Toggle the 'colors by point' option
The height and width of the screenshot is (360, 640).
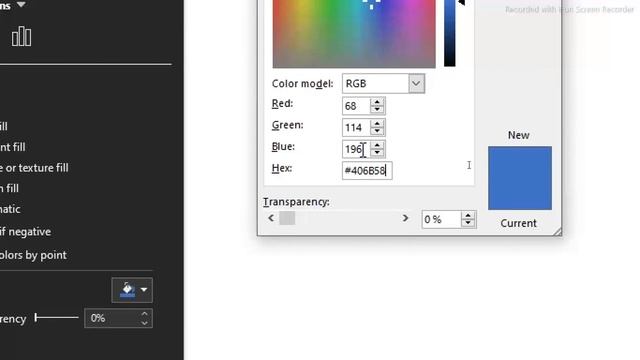(x=33, y=255)
